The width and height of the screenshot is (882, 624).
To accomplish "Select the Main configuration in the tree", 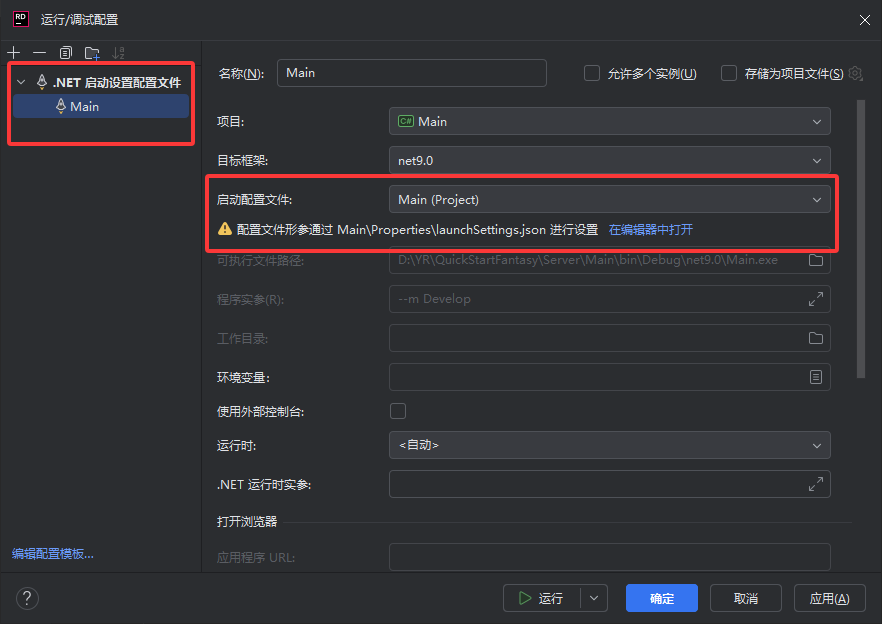I will point(84,106).
